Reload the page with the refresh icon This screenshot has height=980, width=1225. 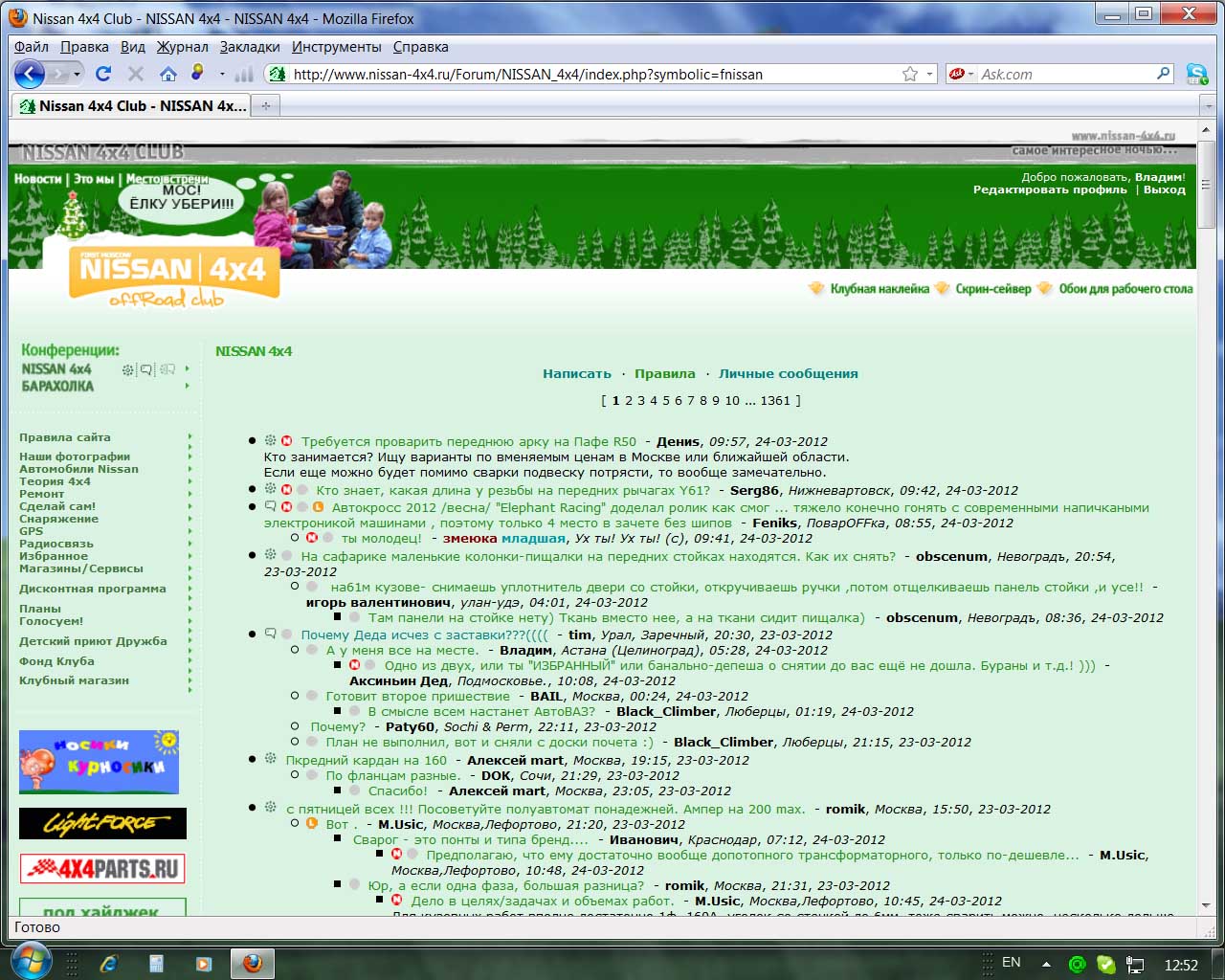point(103,74)
